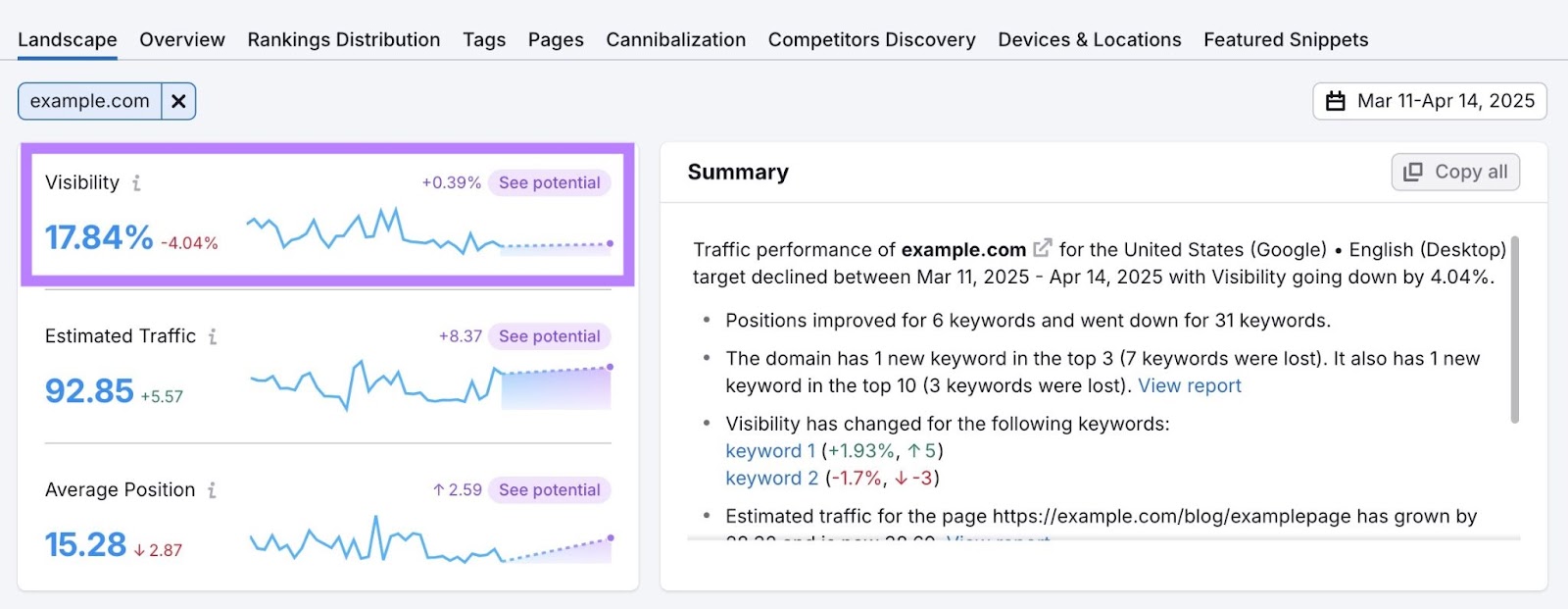Open Rankings Distribution tab

(x=344, y=40)
